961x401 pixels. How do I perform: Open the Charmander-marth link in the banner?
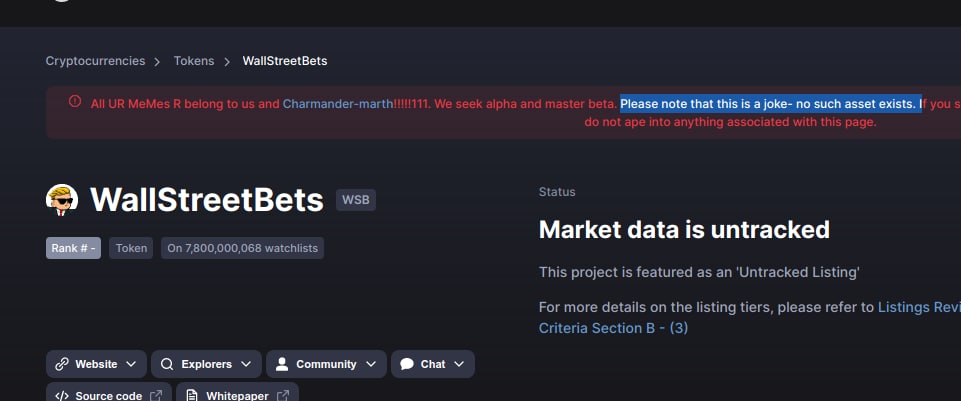pos(338,104)
